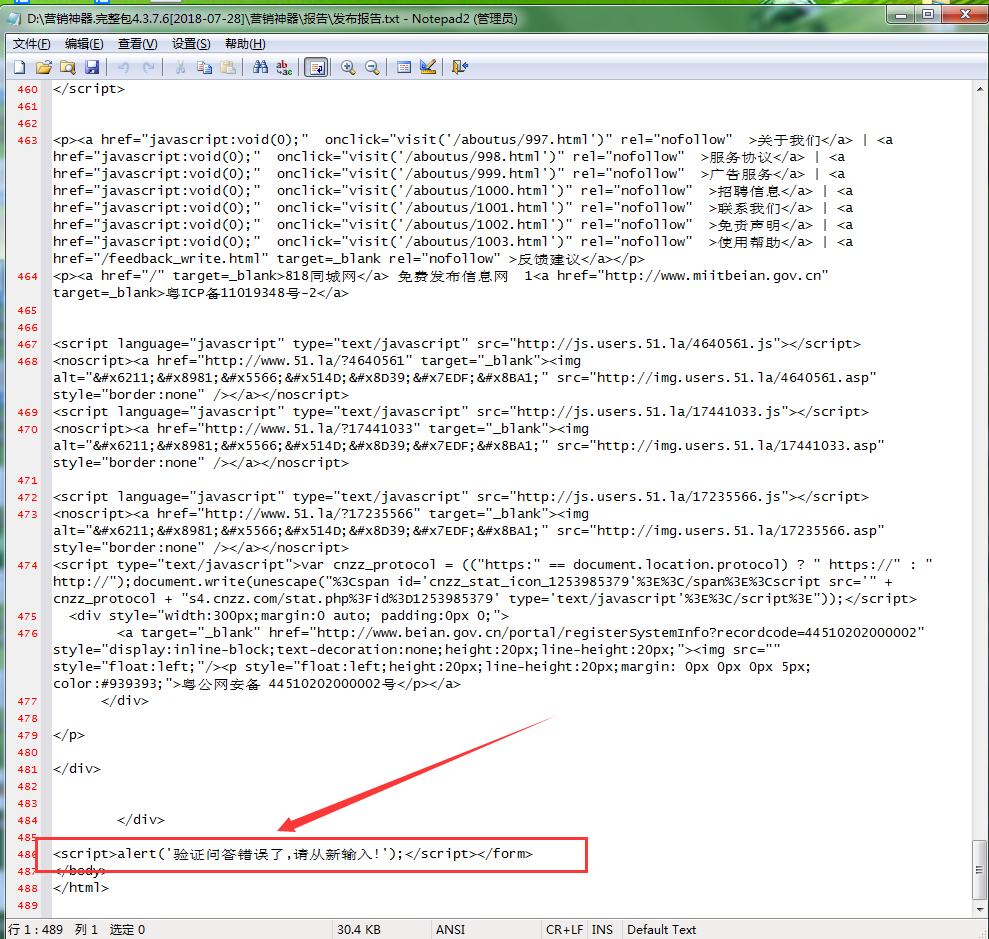This screenshot has height=939, width=989.
Task: Click ANSI encoding in status bar
Action: click(450, 929)
